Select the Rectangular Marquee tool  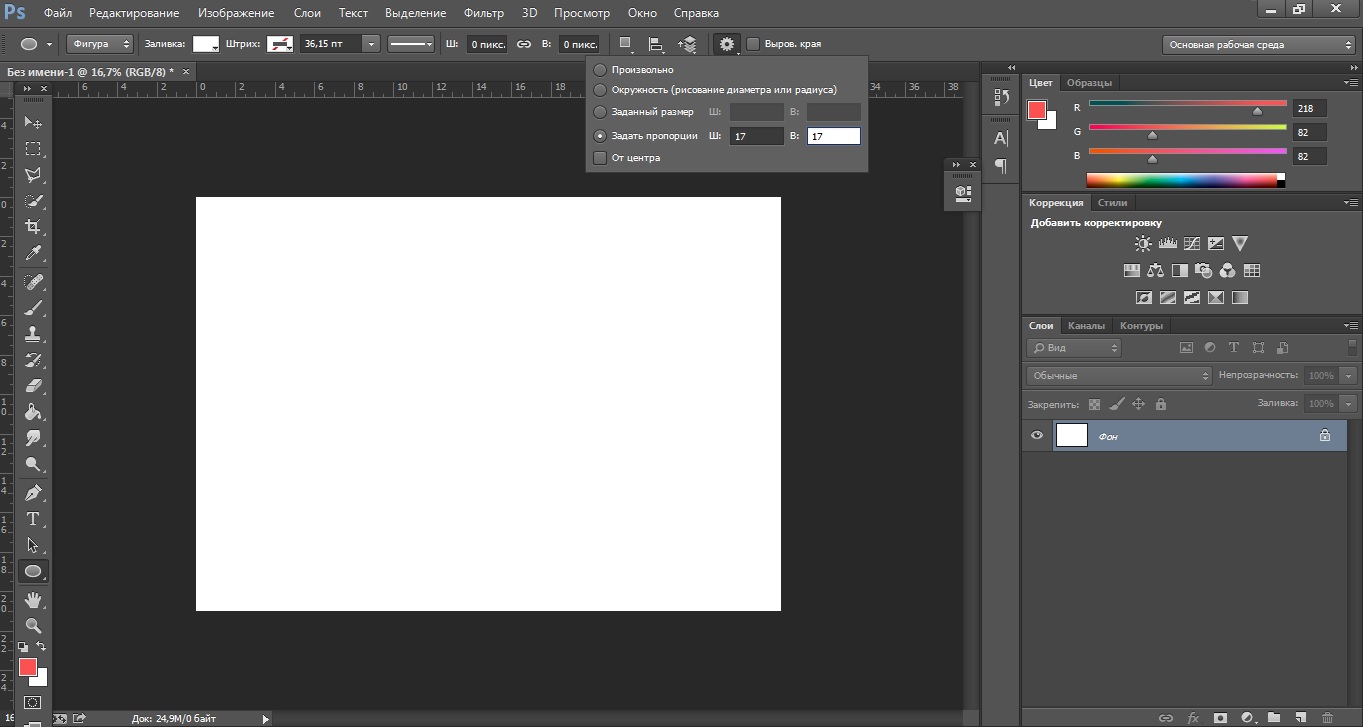pyautogui.click(x=33, y=148)
